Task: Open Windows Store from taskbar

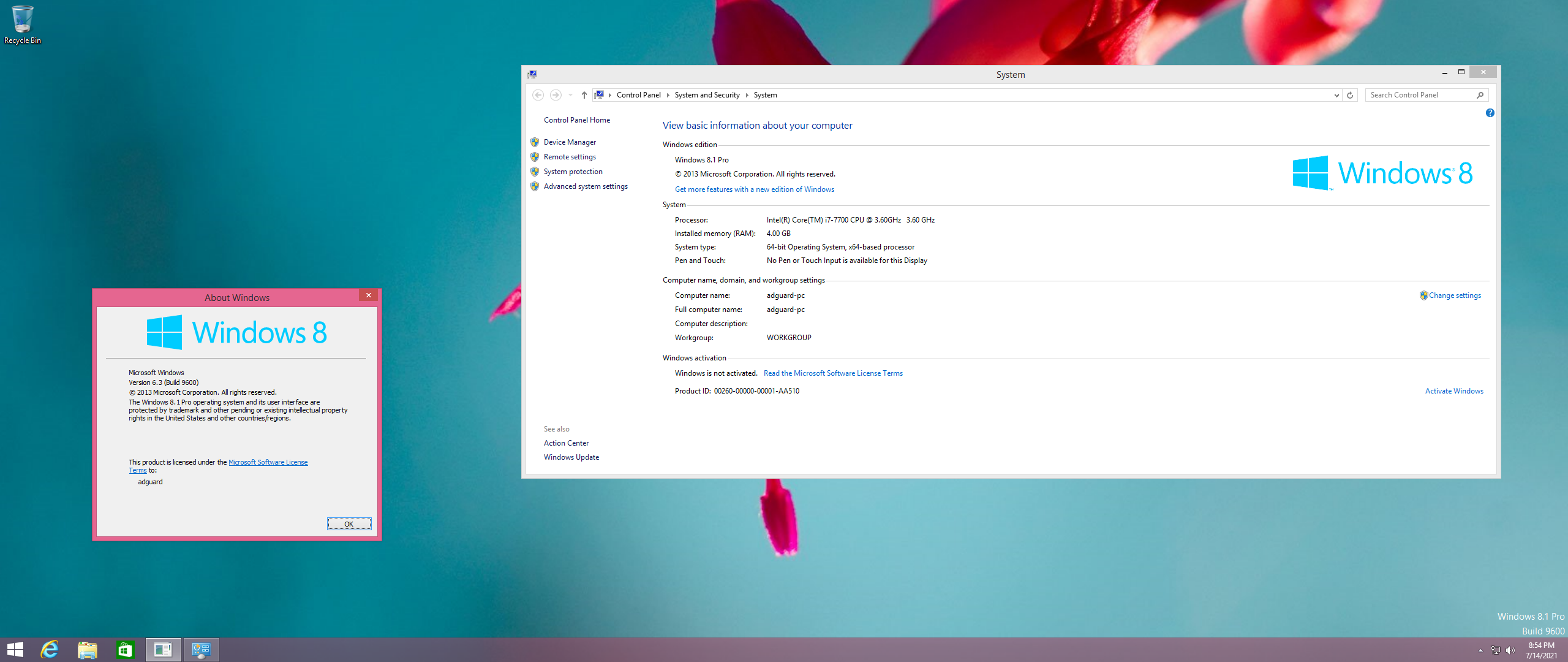Action: point(125,650)
